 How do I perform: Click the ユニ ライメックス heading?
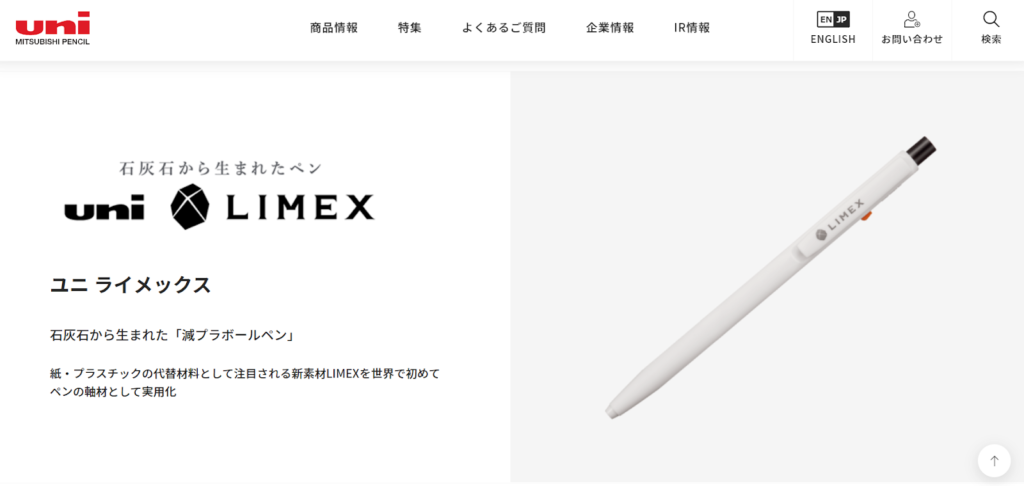point(131,285)
